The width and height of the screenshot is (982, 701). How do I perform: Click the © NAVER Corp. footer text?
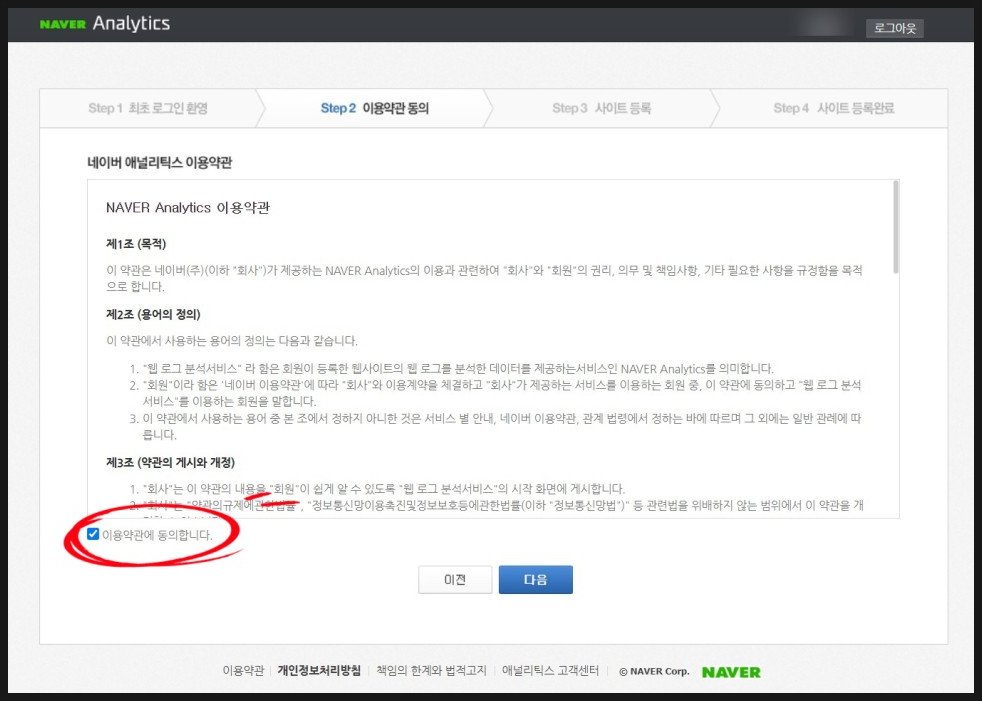click(654, 672)
